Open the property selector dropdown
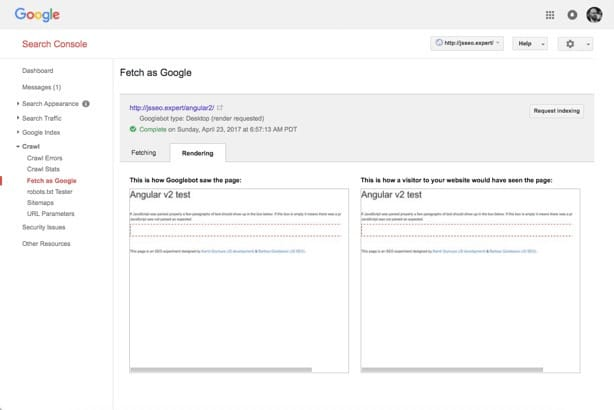This screenshot has height=410, width=614. point(467,43)
